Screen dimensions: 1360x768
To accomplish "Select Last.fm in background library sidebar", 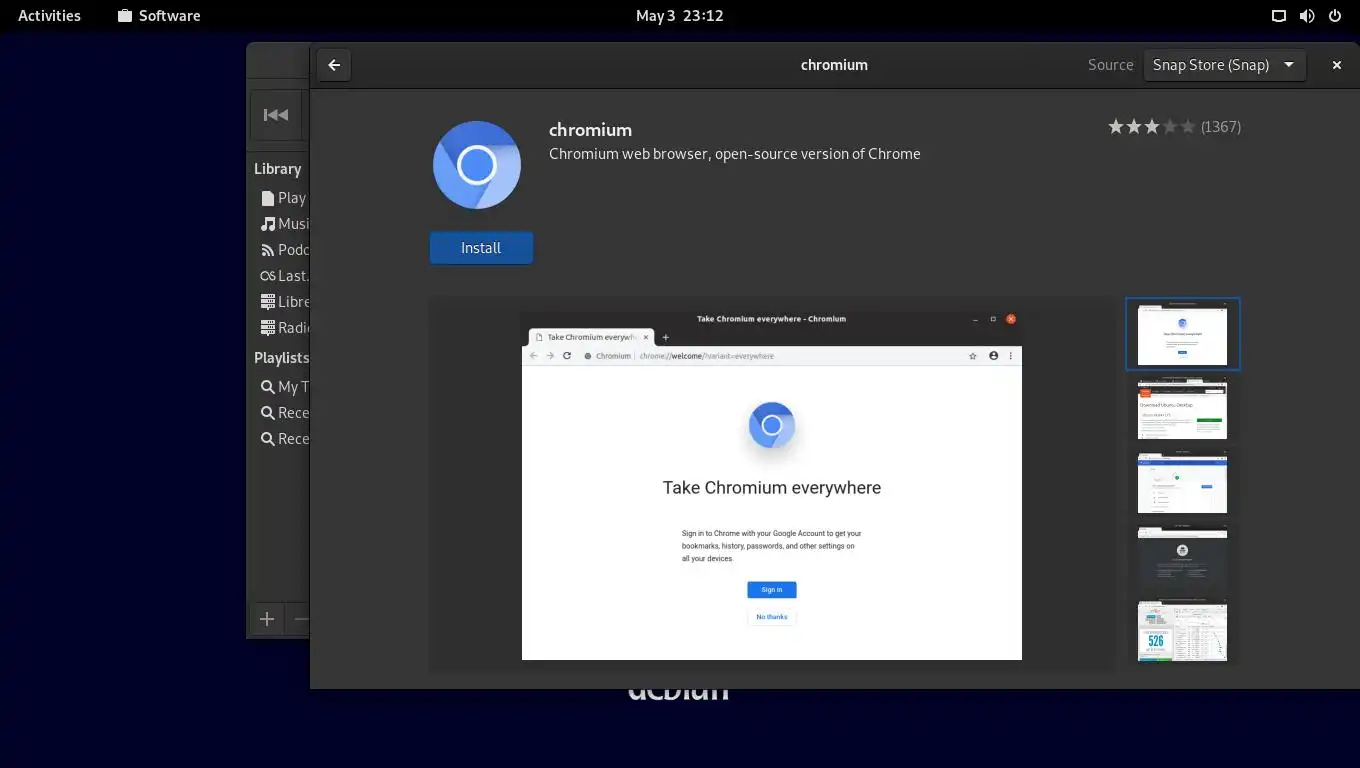I will (x=284, y=276).
